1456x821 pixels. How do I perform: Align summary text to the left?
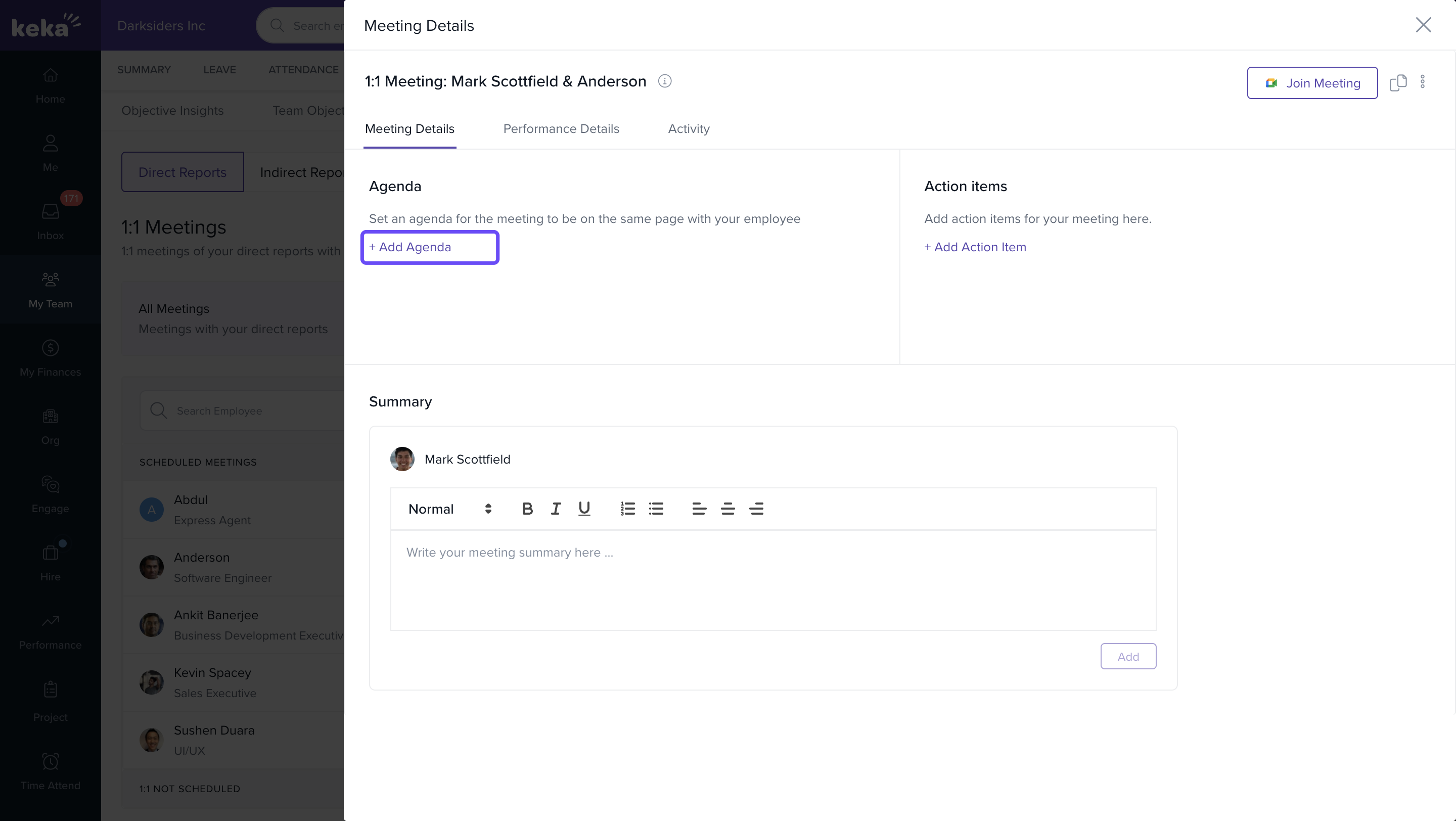(699, 509)
